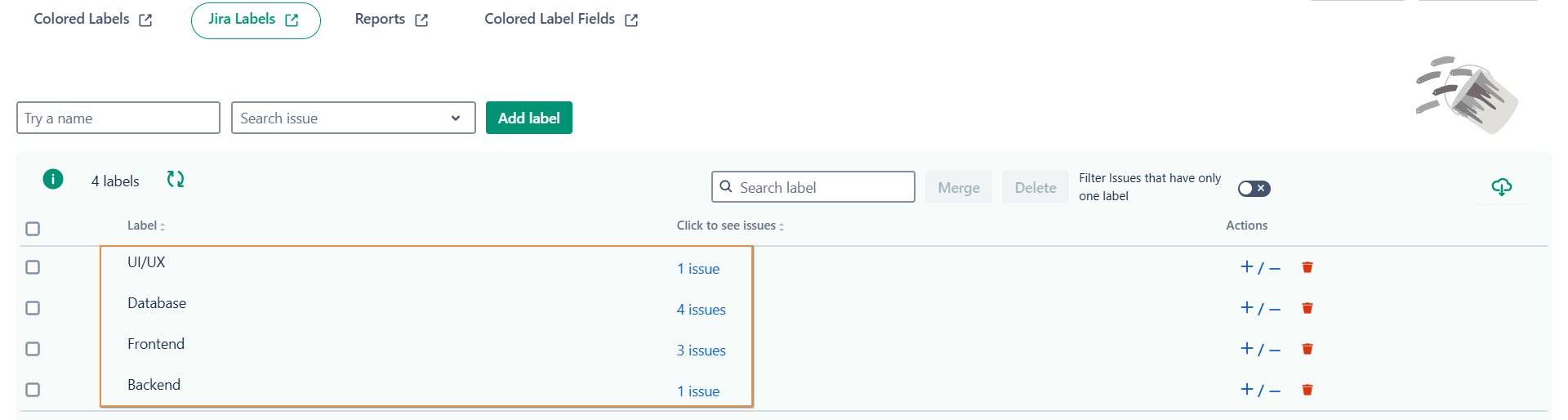
Task: Click the plus/minus action for UI/UX
Action: [1260, 267]
